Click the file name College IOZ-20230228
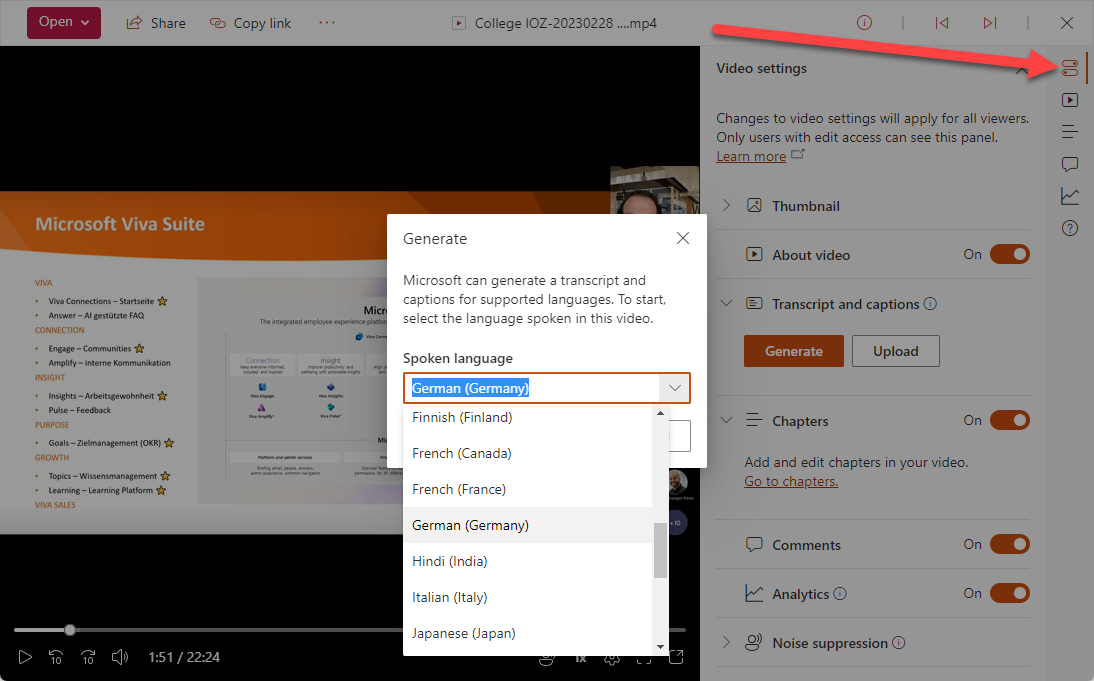 tap(565, 23)
